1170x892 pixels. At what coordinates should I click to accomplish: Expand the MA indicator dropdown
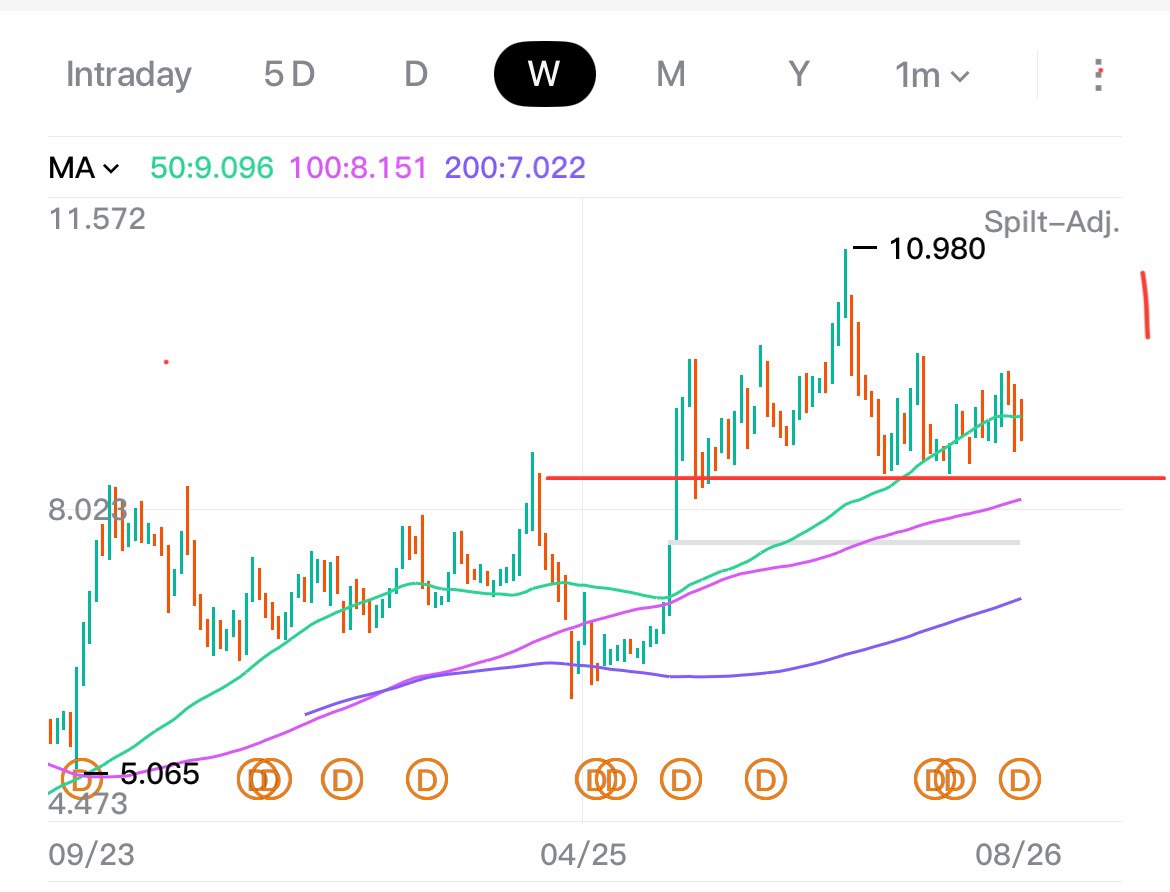pos(84,168)
